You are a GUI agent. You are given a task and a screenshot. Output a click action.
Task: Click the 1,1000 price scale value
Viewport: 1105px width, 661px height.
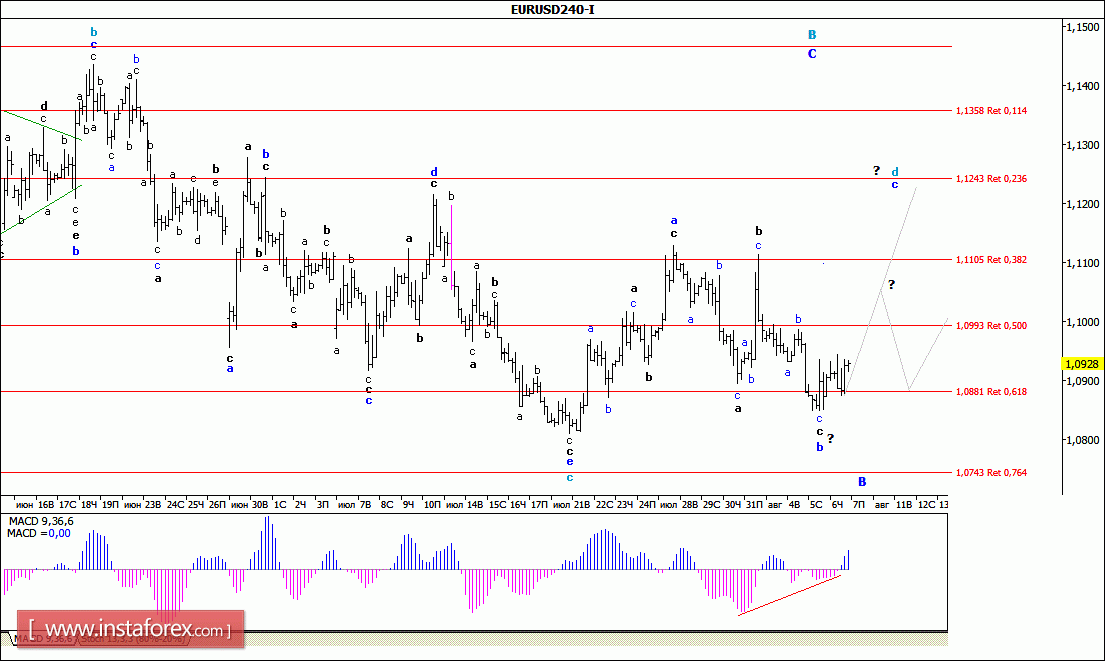click(x=1082, y=322)
